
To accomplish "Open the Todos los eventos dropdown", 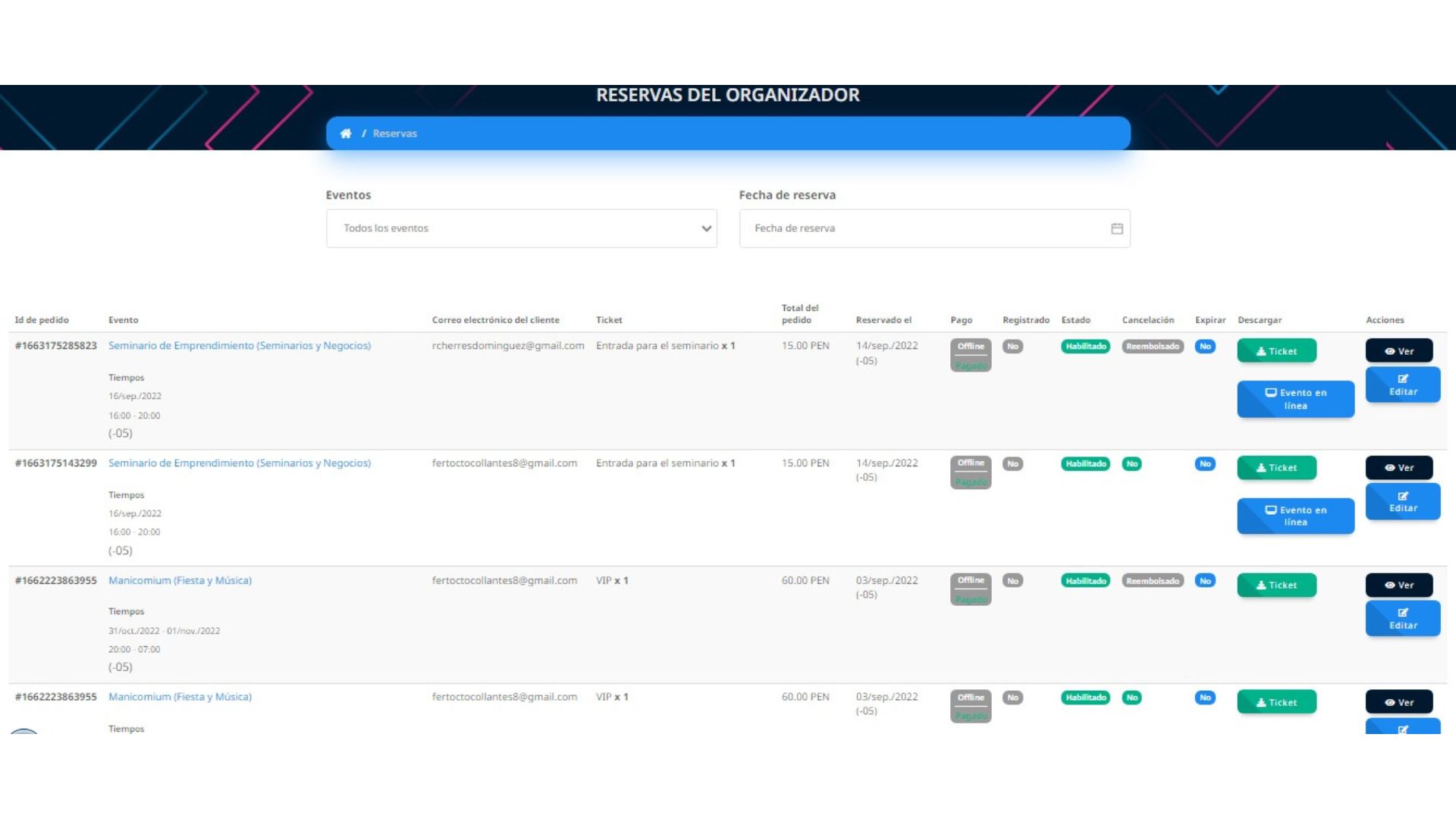I will coord(522,227).
